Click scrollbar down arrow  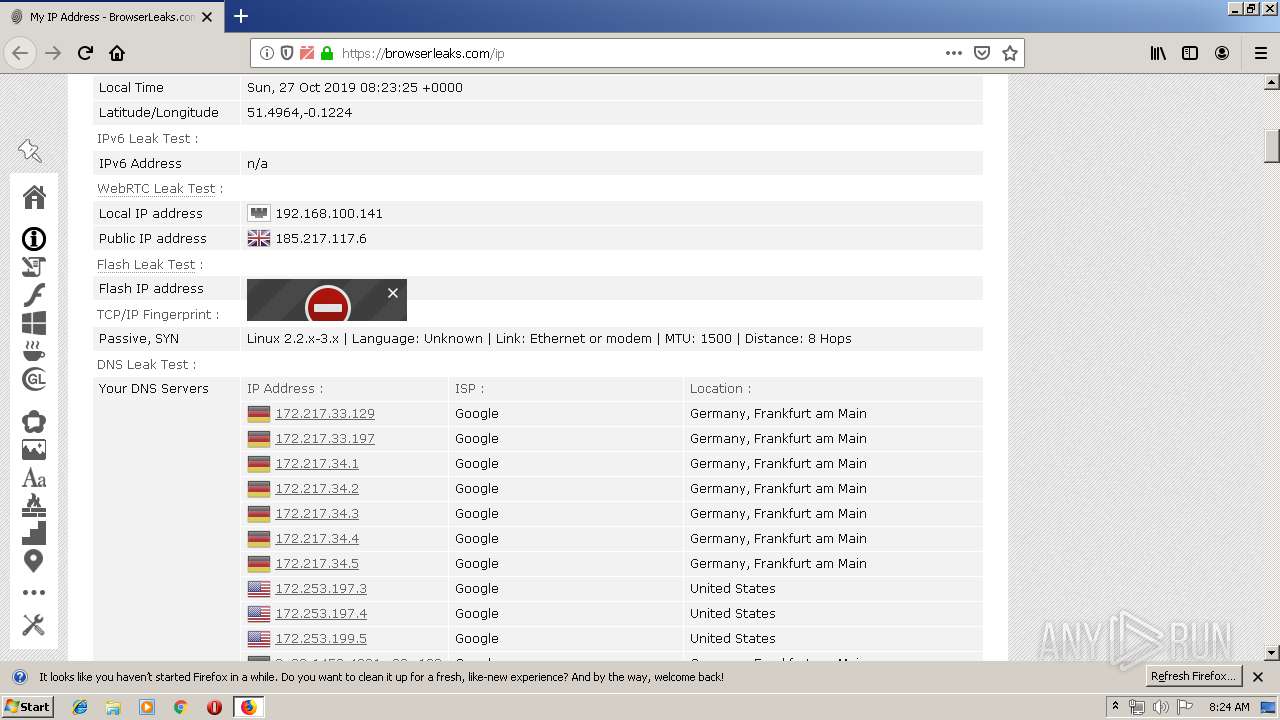click(x=1272, y=653)
